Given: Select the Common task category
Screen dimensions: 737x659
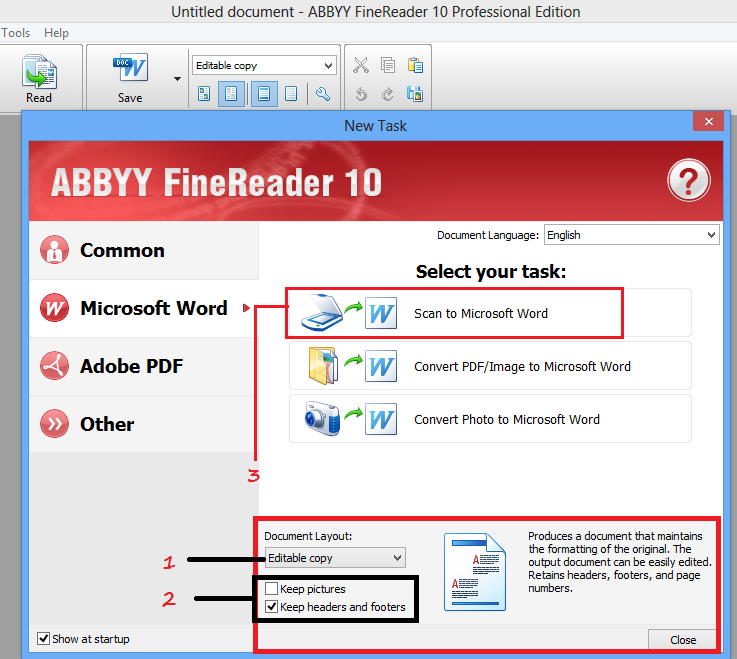Looking at the screenshot, I should [144, 250].
